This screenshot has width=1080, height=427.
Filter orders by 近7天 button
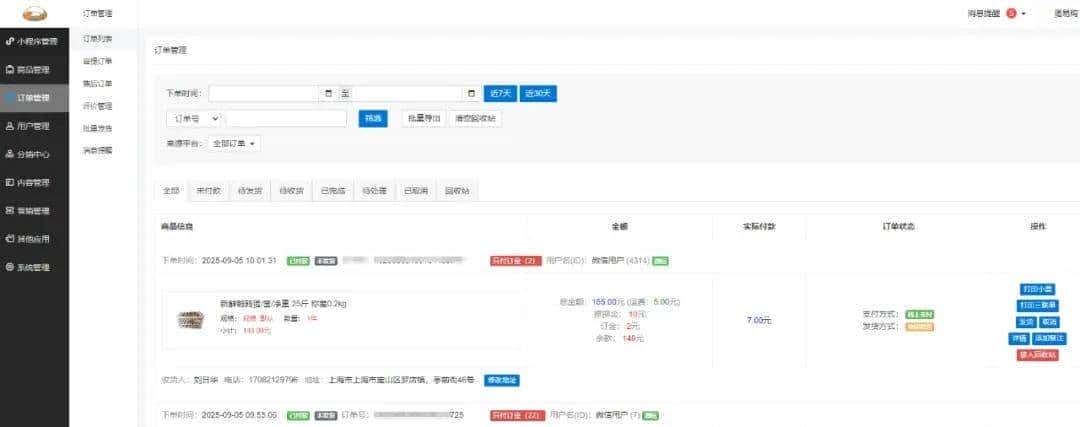[500, 94]
